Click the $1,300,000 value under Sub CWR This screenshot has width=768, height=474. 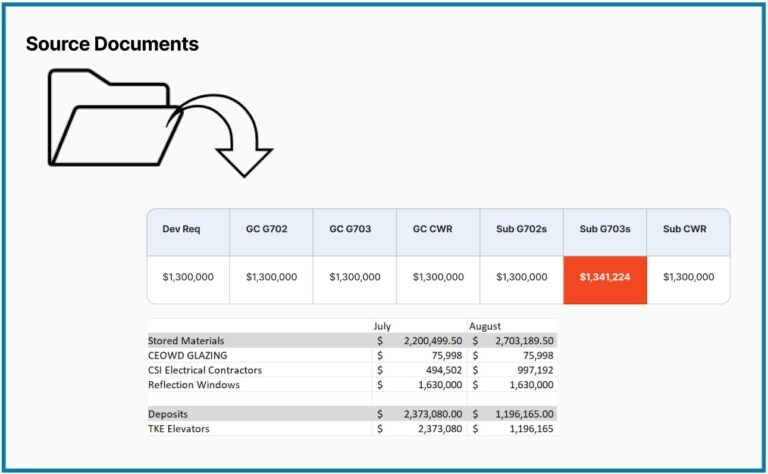pos(689,277)
